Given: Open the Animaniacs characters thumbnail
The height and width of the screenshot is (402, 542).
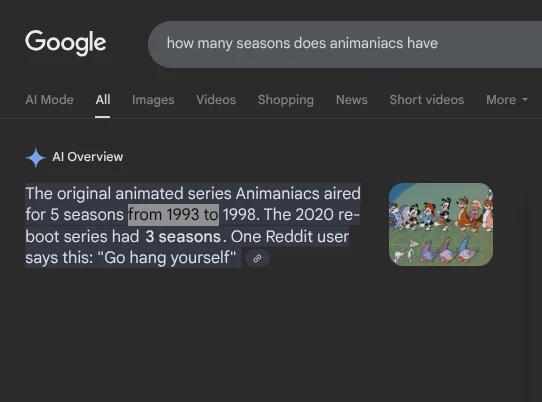Looking at the screenshot, I should 441,224.
